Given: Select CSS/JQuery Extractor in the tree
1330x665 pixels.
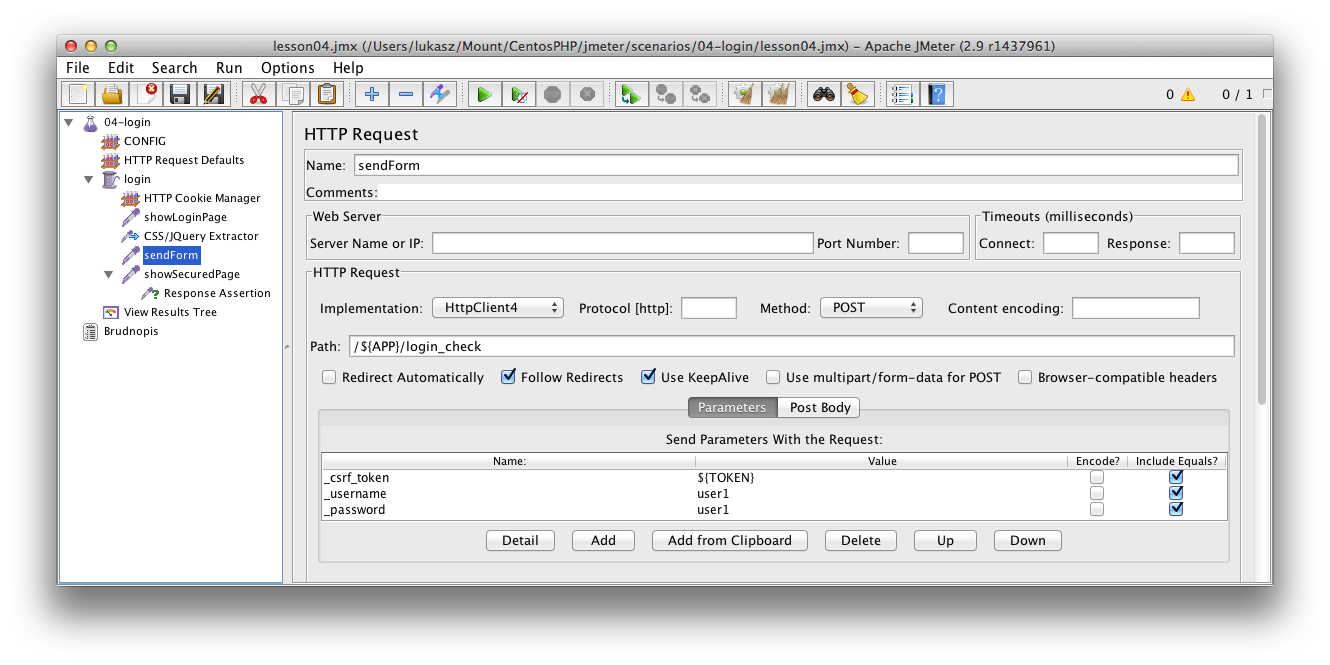Looking at the screenshot, I should tap(201, 236).
